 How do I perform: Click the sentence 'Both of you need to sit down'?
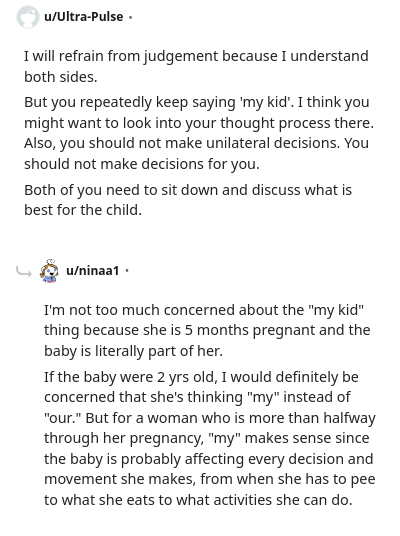point(188,200)
